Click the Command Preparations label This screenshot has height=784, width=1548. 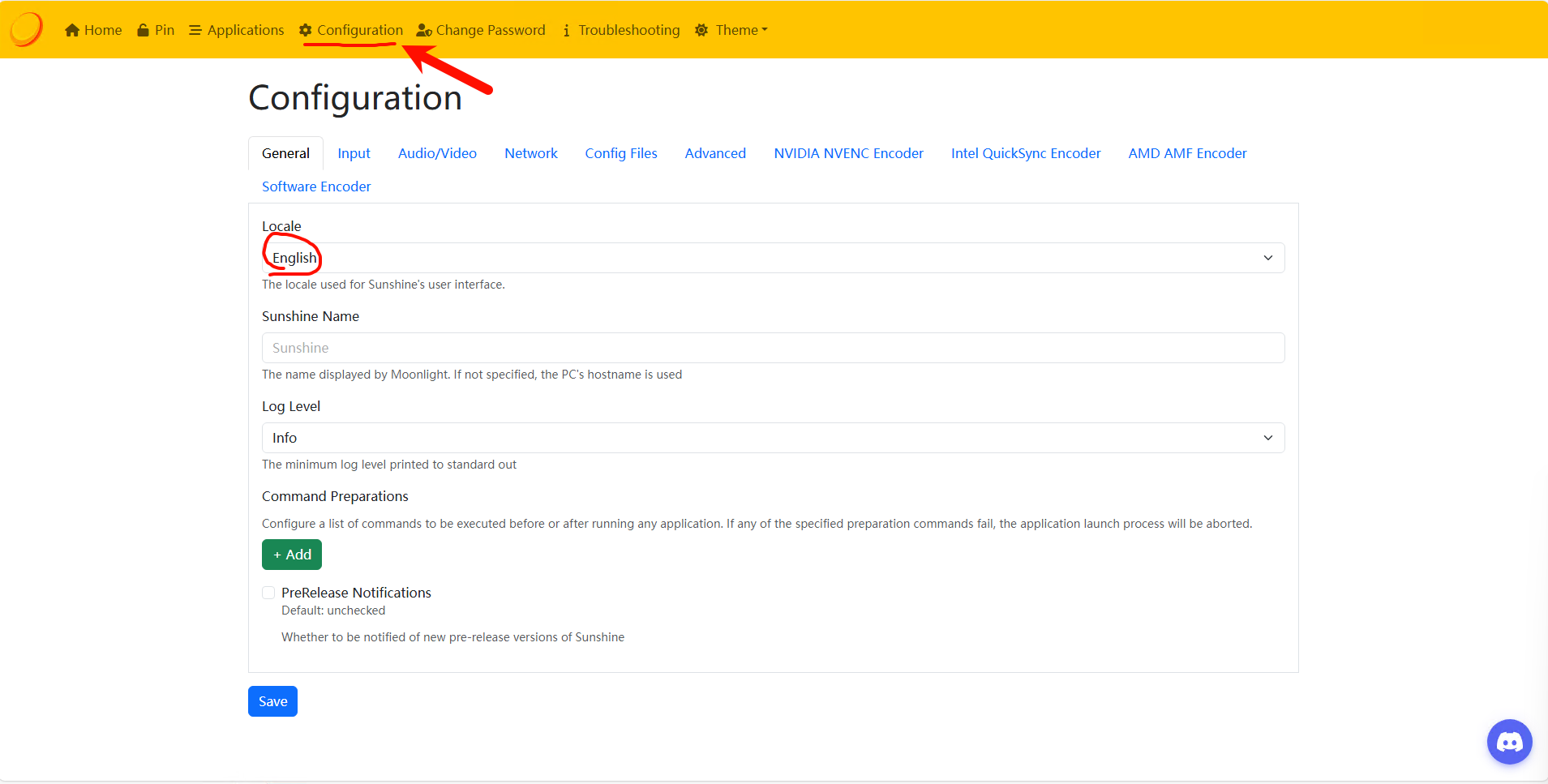(335, 496)
